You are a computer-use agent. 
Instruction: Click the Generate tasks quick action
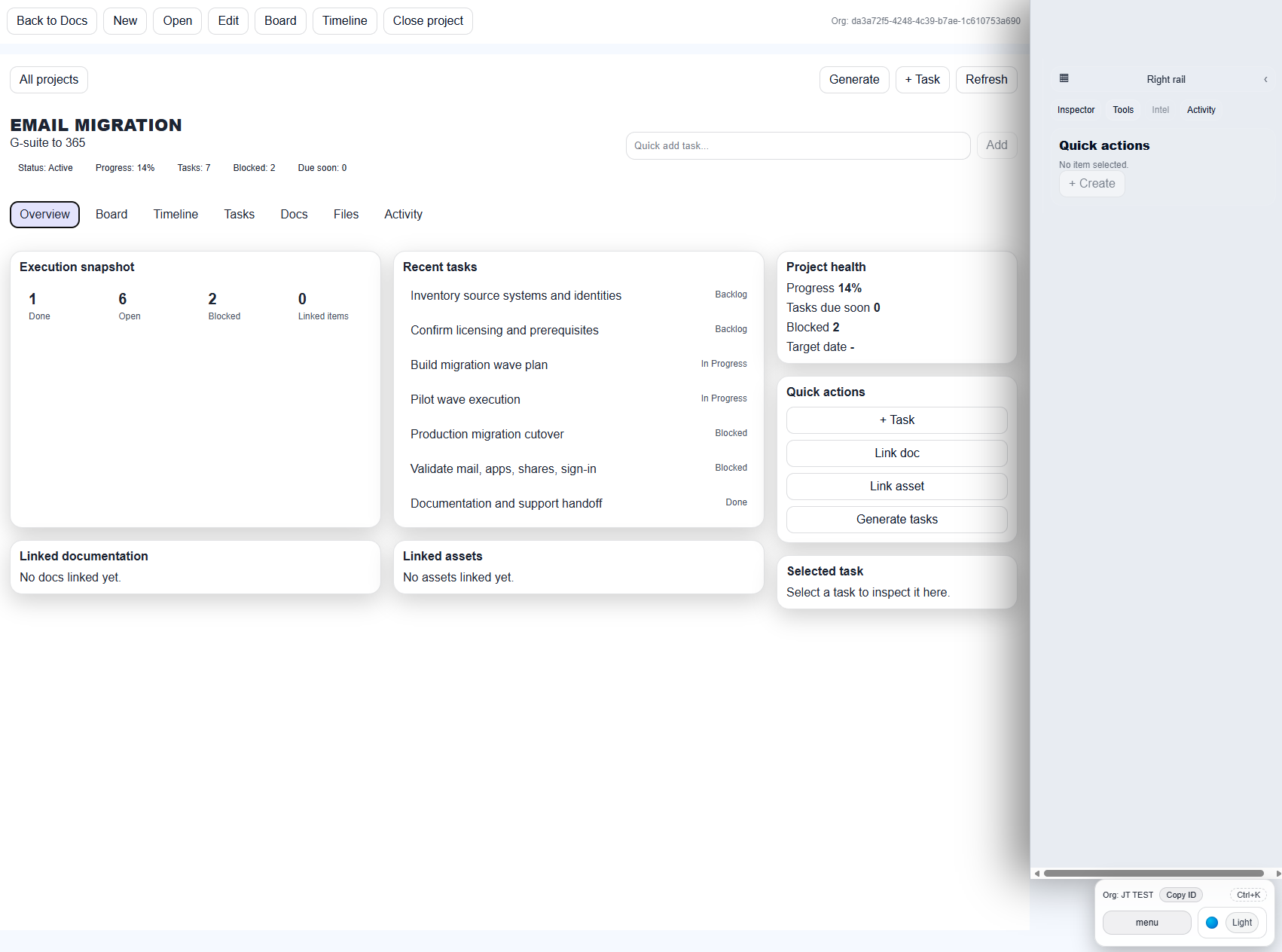point(896,519)
